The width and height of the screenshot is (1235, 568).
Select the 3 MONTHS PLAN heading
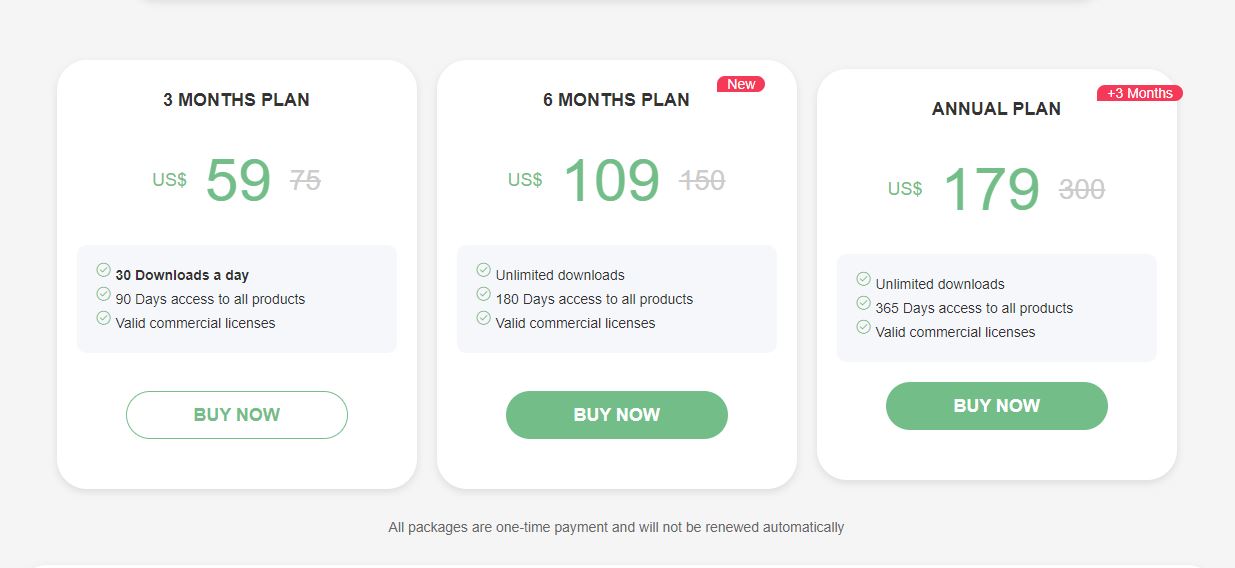(237, 100)
